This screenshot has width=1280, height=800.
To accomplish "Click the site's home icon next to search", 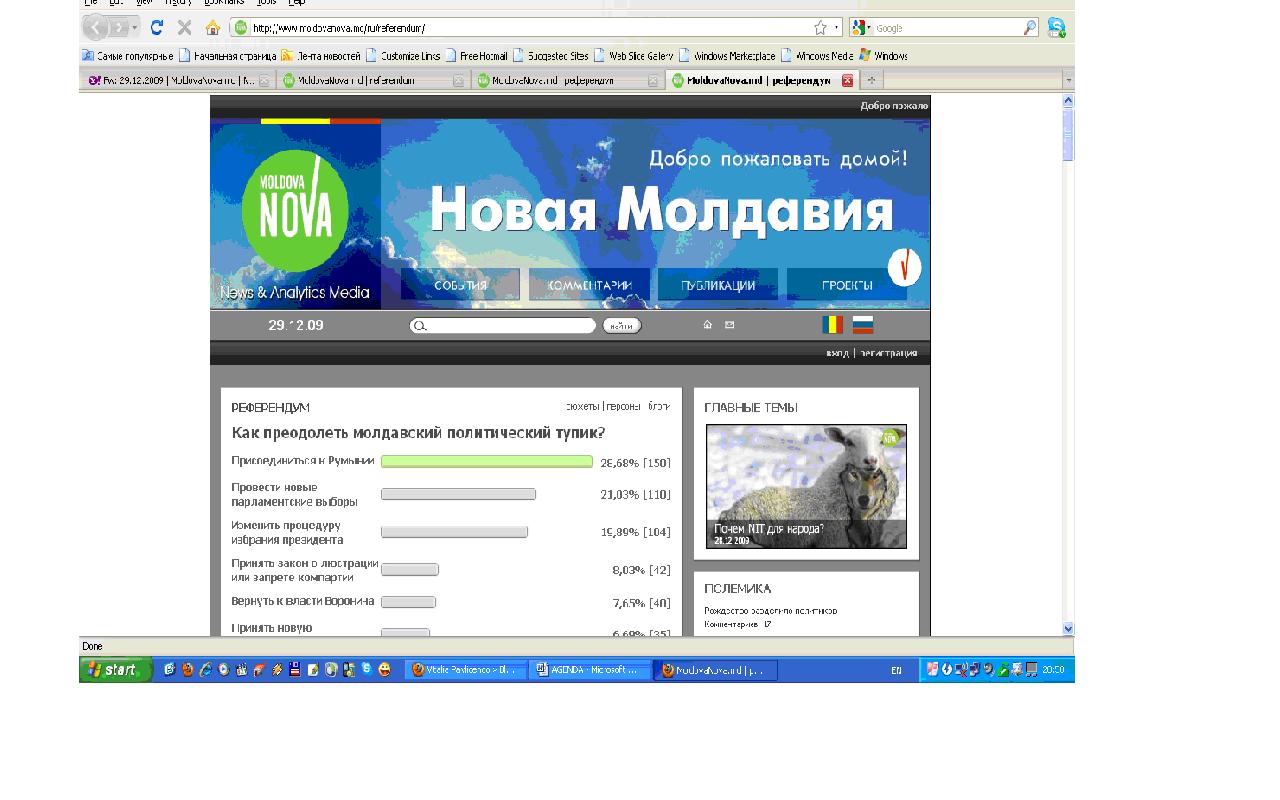I will pyautogui.click(x=708, y=325).
